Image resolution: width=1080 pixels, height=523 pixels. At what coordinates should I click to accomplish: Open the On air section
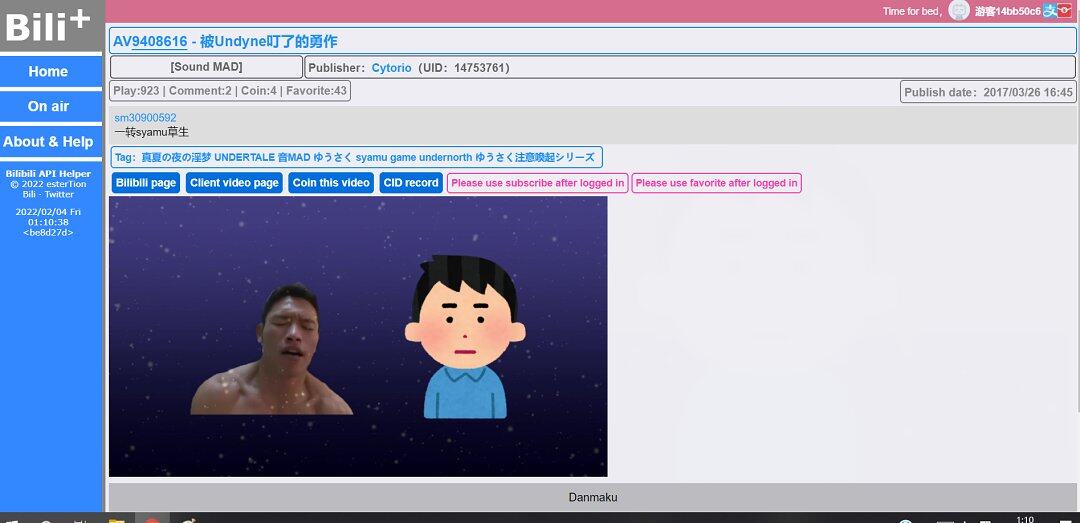(x=51, y=107)
